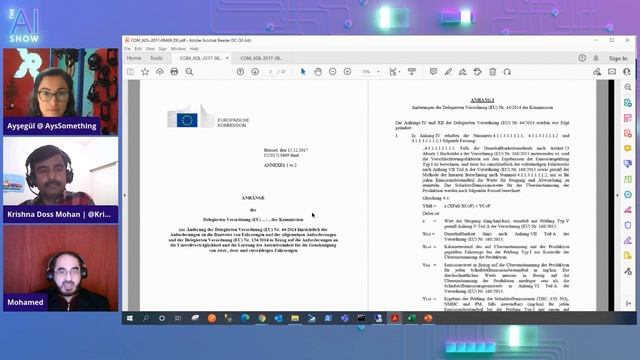
Task: Click the ANHANG I heading on right page
Action: pyautogui.click(x=482, y=100)
